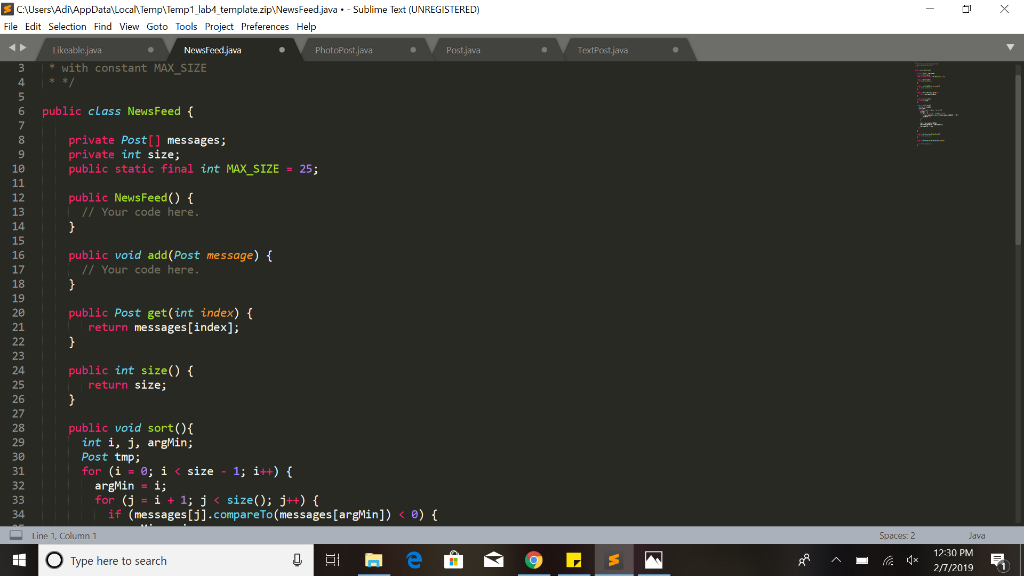Open the Goto menu
This screenshot has height=576, width=1024.
point(157,27)
